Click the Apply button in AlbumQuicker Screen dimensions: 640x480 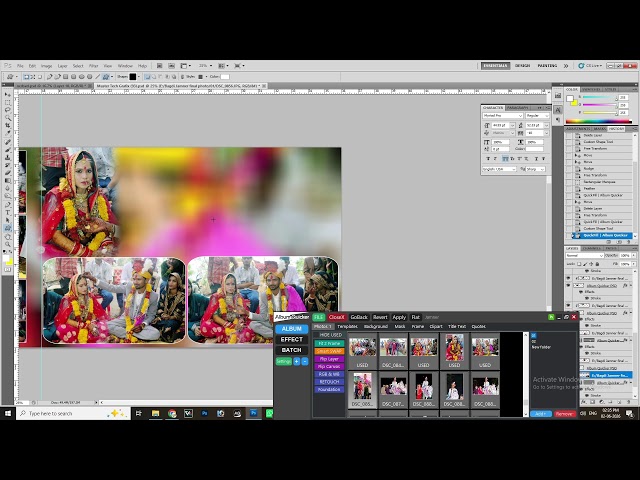click(x=399, y=317)
